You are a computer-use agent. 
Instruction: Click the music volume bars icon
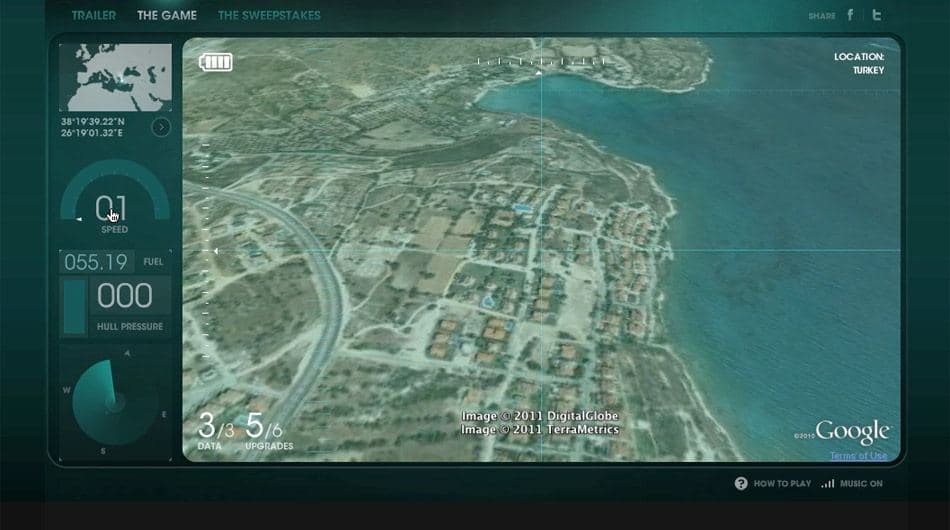[828, 483]
